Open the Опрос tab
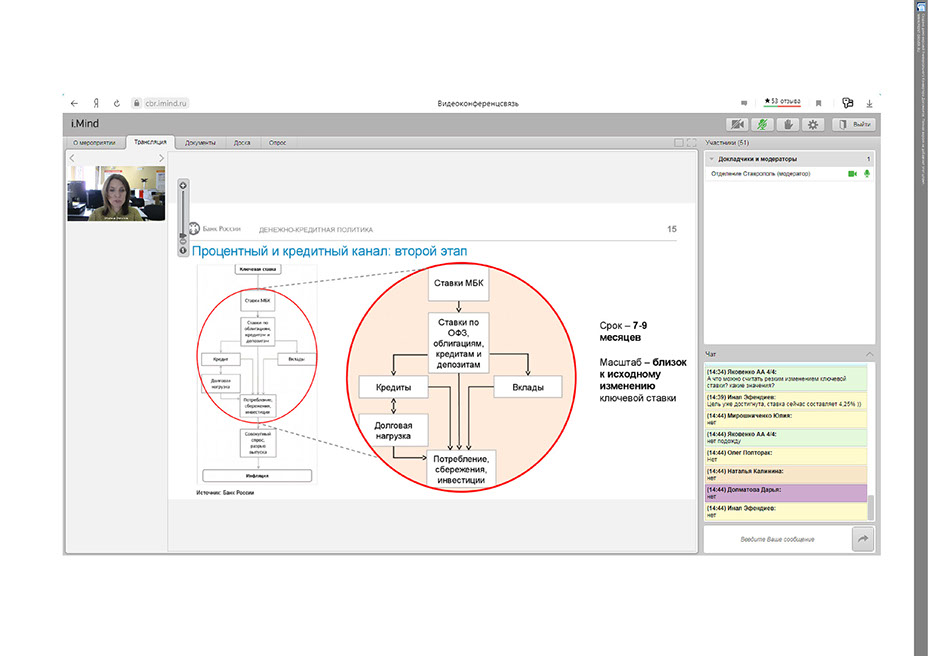Viewport: 928px width, 656px height. 277,143
